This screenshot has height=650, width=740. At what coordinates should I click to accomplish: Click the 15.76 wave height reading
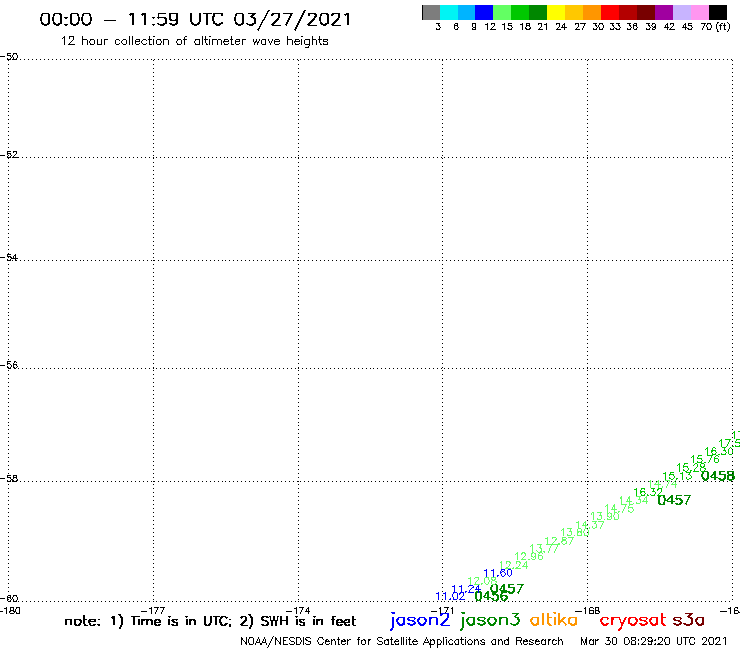pyautogui.click(x=705, y=459)
